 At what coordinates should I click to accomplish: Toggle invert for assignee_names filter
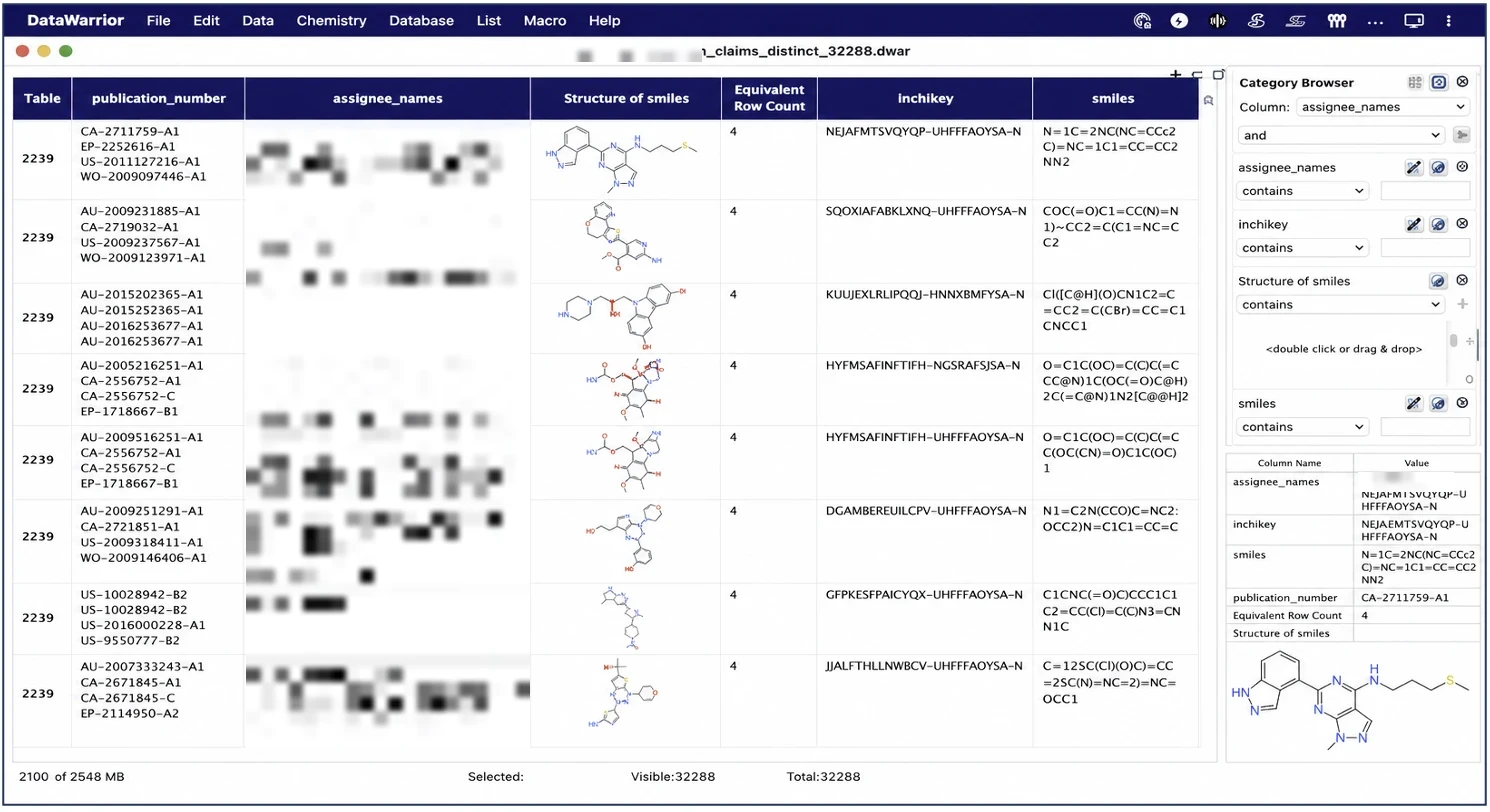click(x=1439, y=168)
